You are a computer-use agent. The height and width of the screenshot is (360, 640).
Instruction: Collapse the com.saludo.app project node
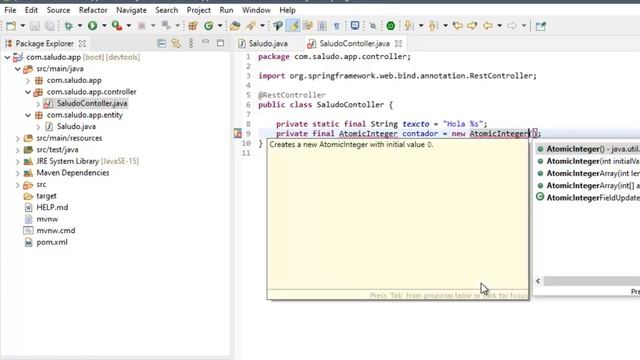point(7,57)
